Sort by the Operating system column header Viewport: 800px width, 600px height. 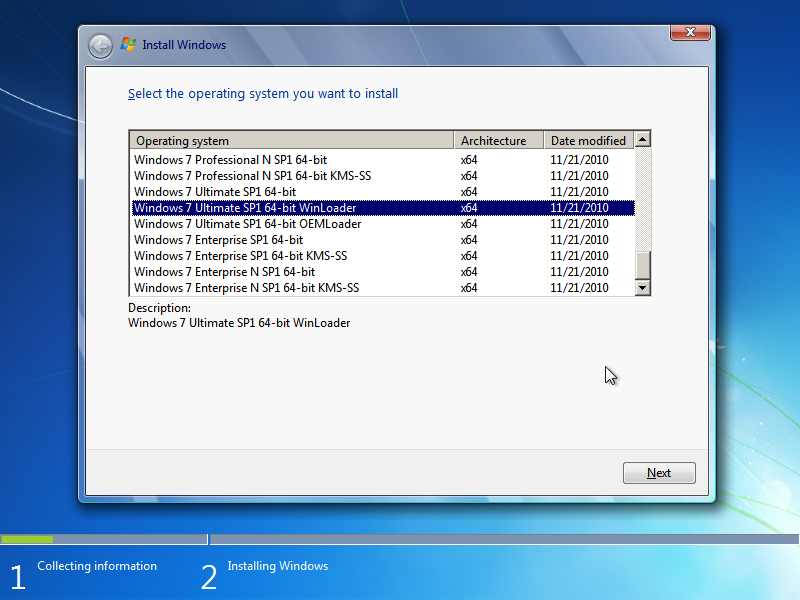[290, 140]
